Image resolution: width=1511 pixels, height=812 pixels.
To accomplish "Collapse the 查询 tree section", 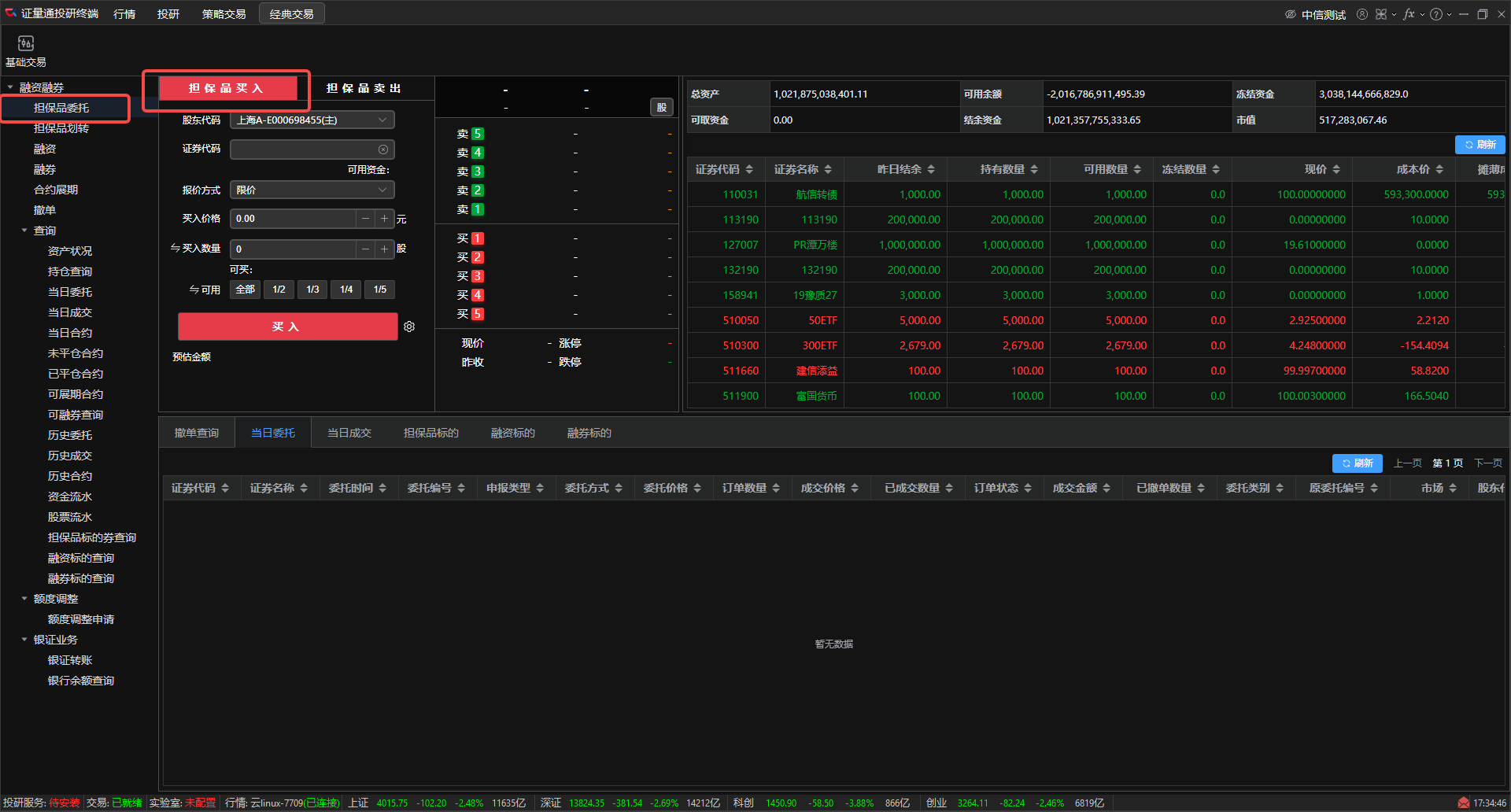I will tap(24, 231).
